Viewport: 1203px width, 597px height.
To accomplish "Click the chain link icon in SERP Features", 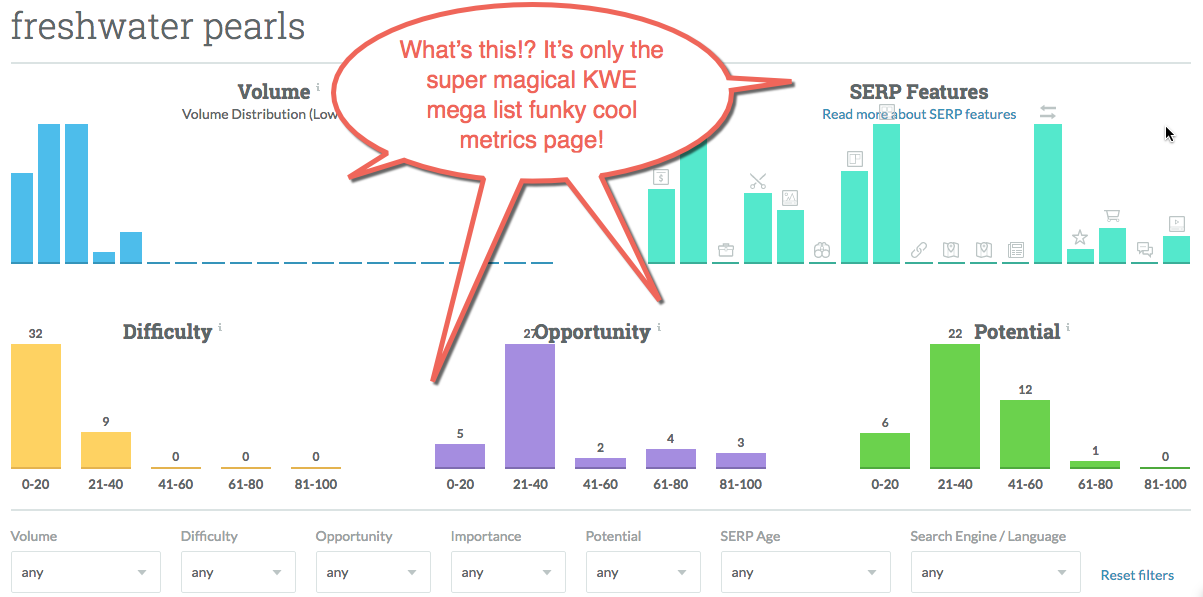I will (x=918, y=249).
